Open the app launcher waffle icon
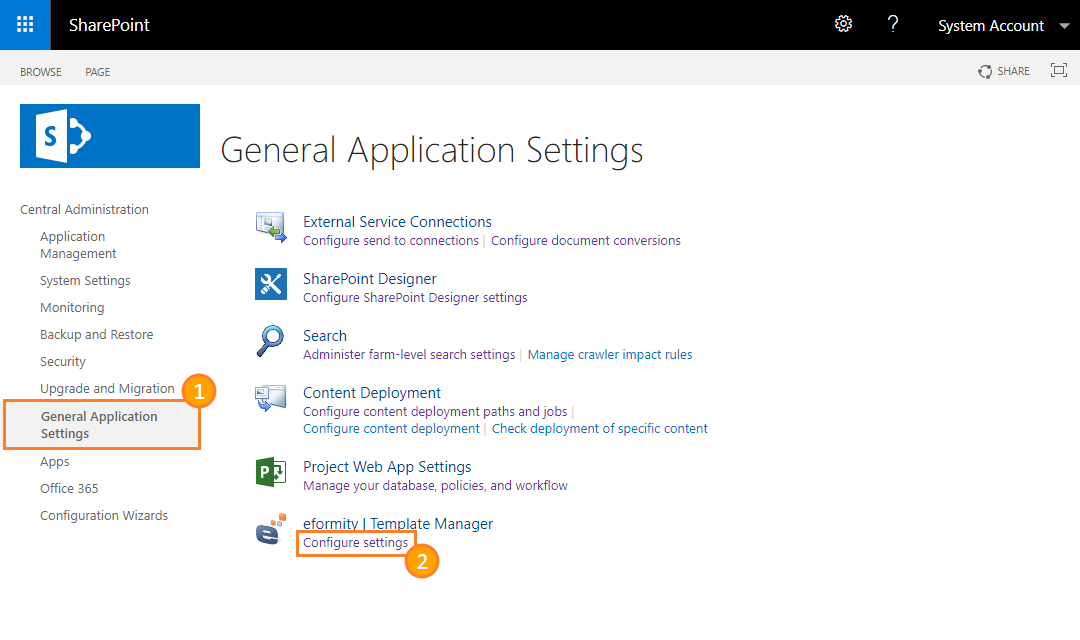 (x=25, y=25)
